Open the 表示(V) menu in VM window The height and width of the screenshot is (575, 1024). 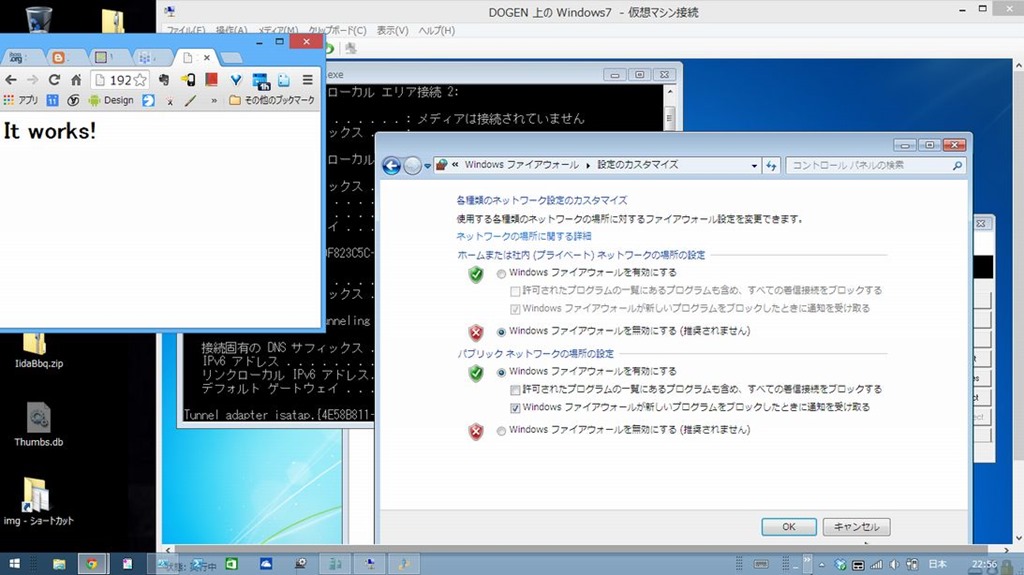(392, 31)
